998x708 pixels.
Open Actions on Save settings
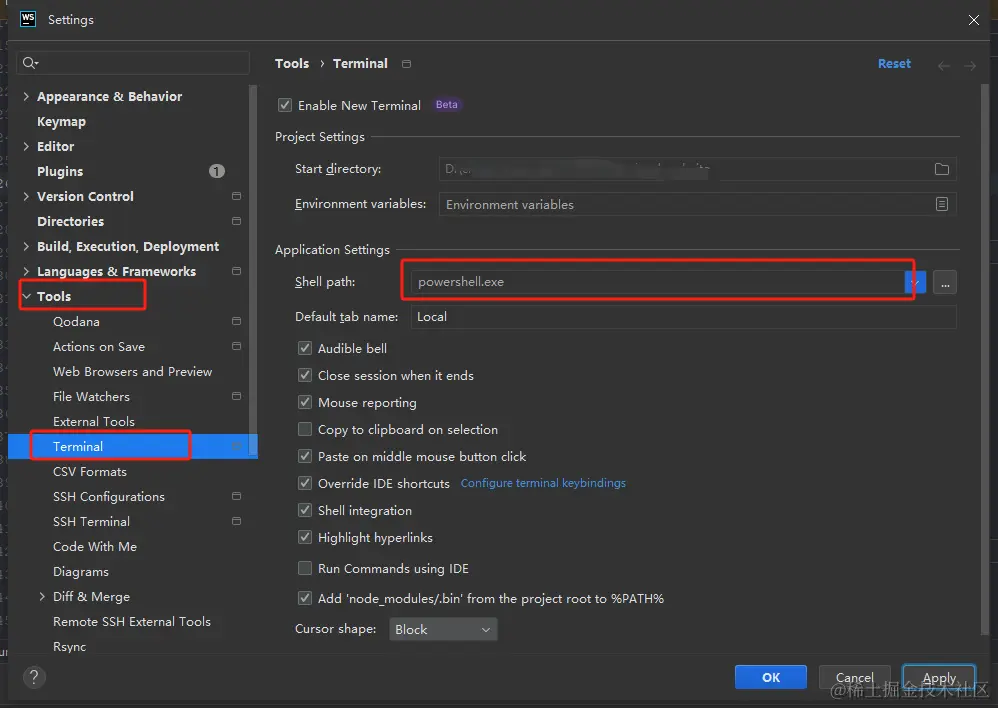[x=99, y=346]
